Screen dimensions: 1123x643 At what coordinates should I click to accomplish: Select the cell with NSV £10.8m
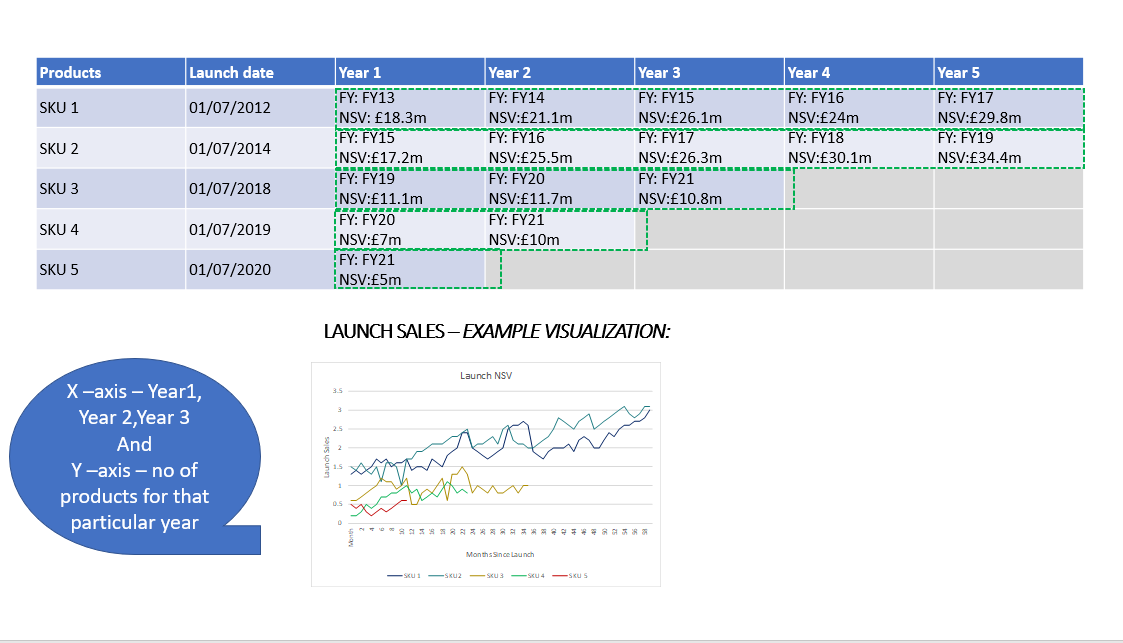709,188
